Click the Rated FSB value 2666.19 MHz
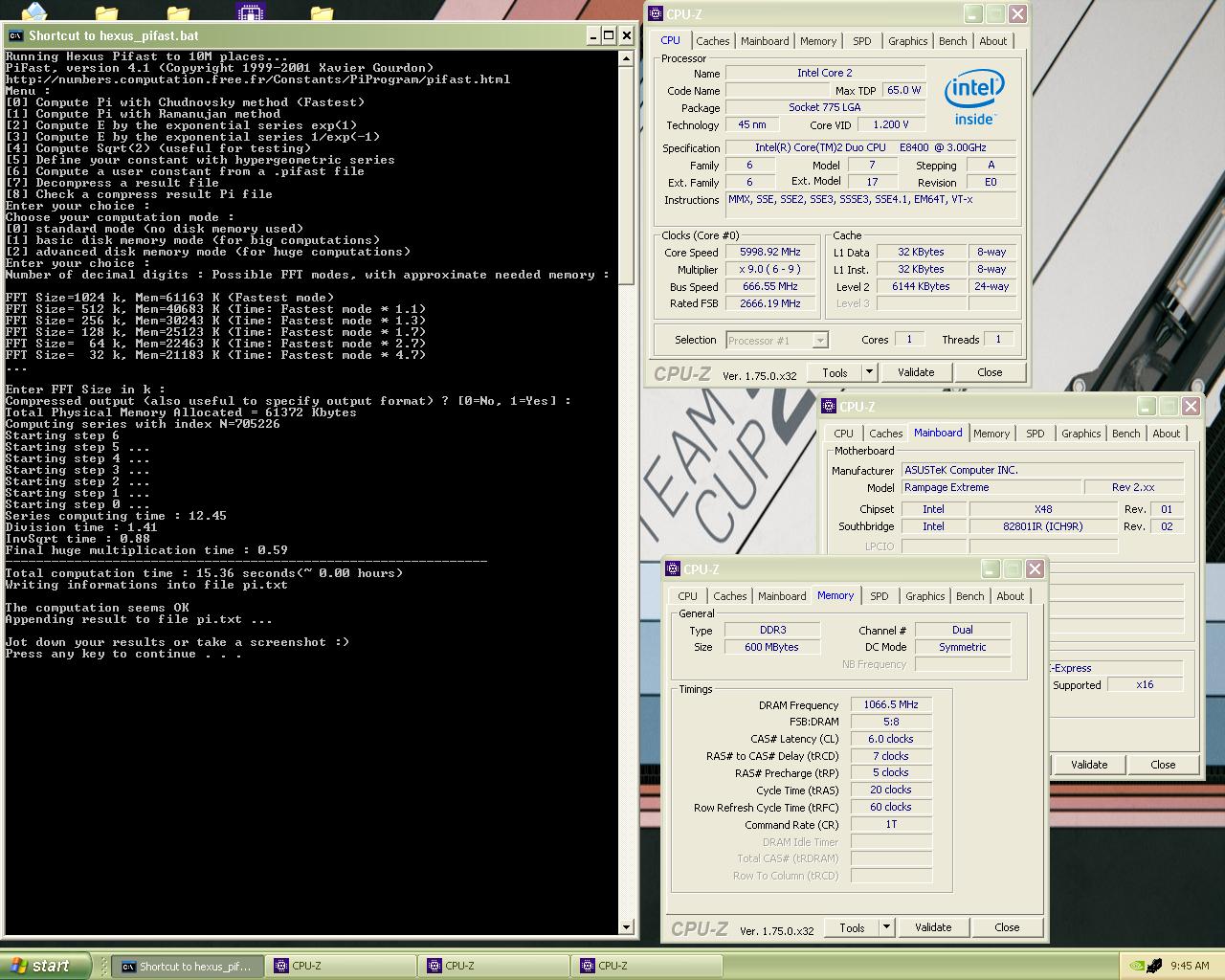 pyautogui.click(x=769, y=303)
